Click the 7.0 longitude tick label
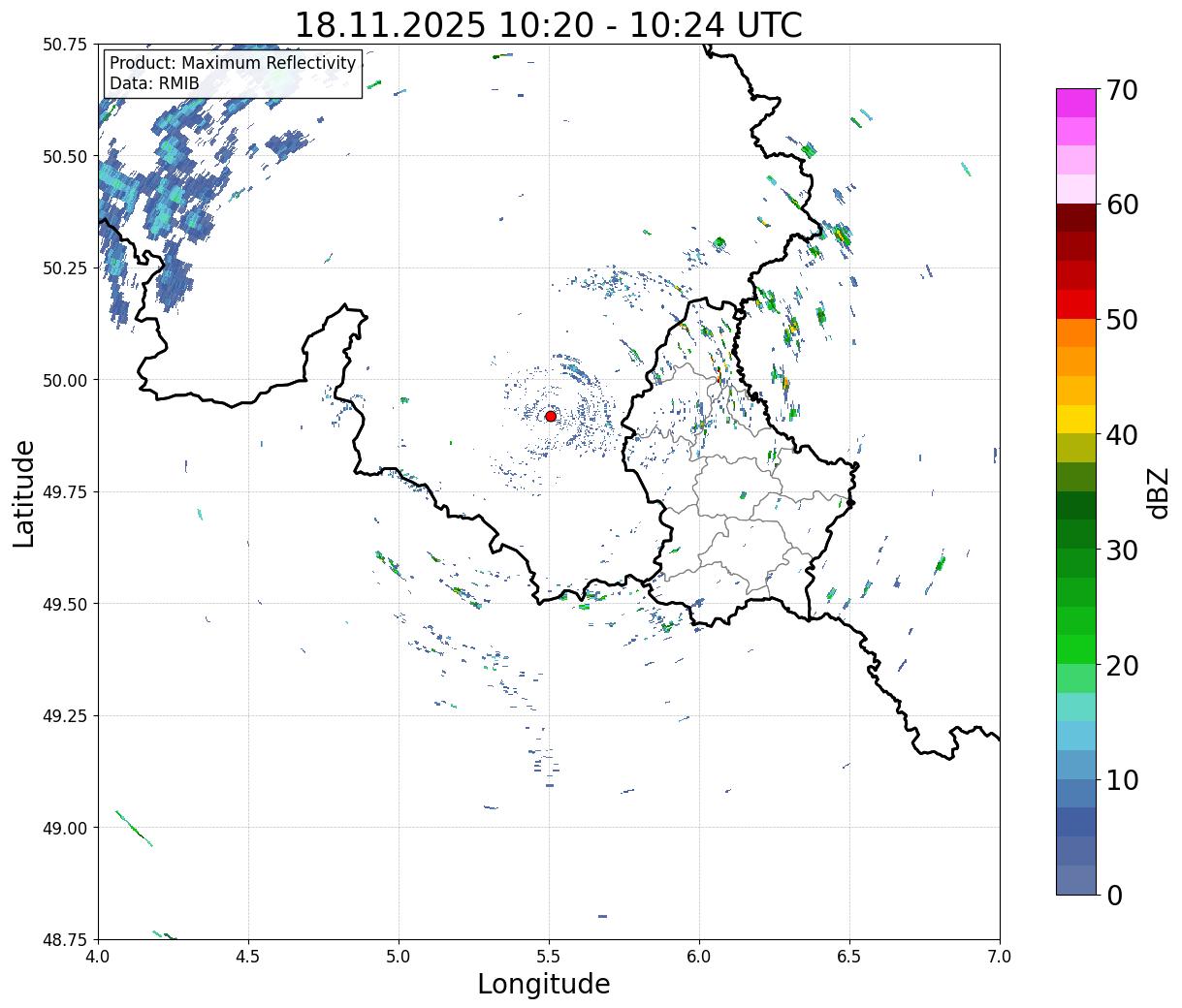 [x=1000, y=956]
